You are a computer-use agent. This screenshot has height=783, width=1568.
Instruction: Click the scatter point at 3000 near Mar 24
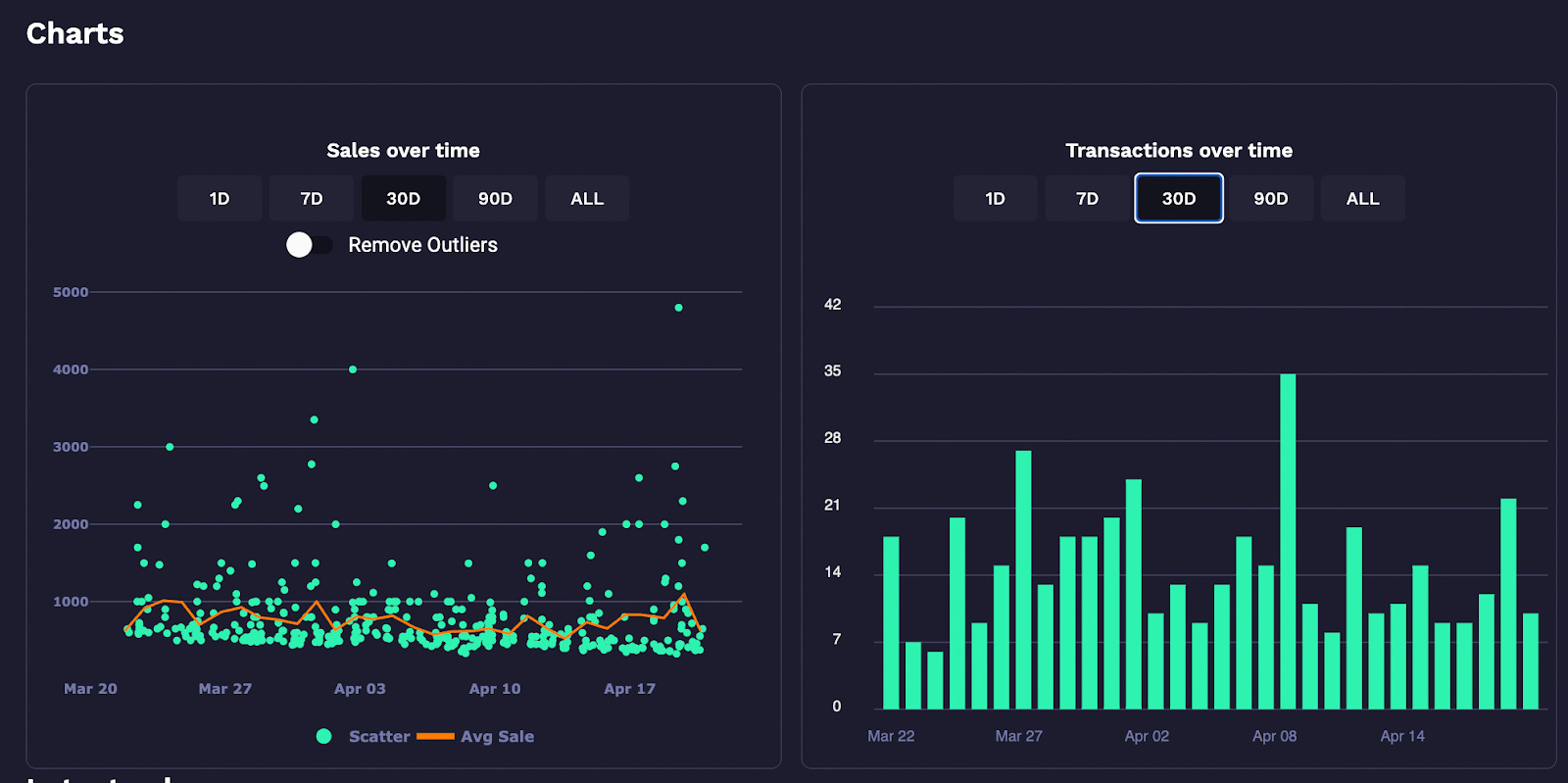(170, 447)
